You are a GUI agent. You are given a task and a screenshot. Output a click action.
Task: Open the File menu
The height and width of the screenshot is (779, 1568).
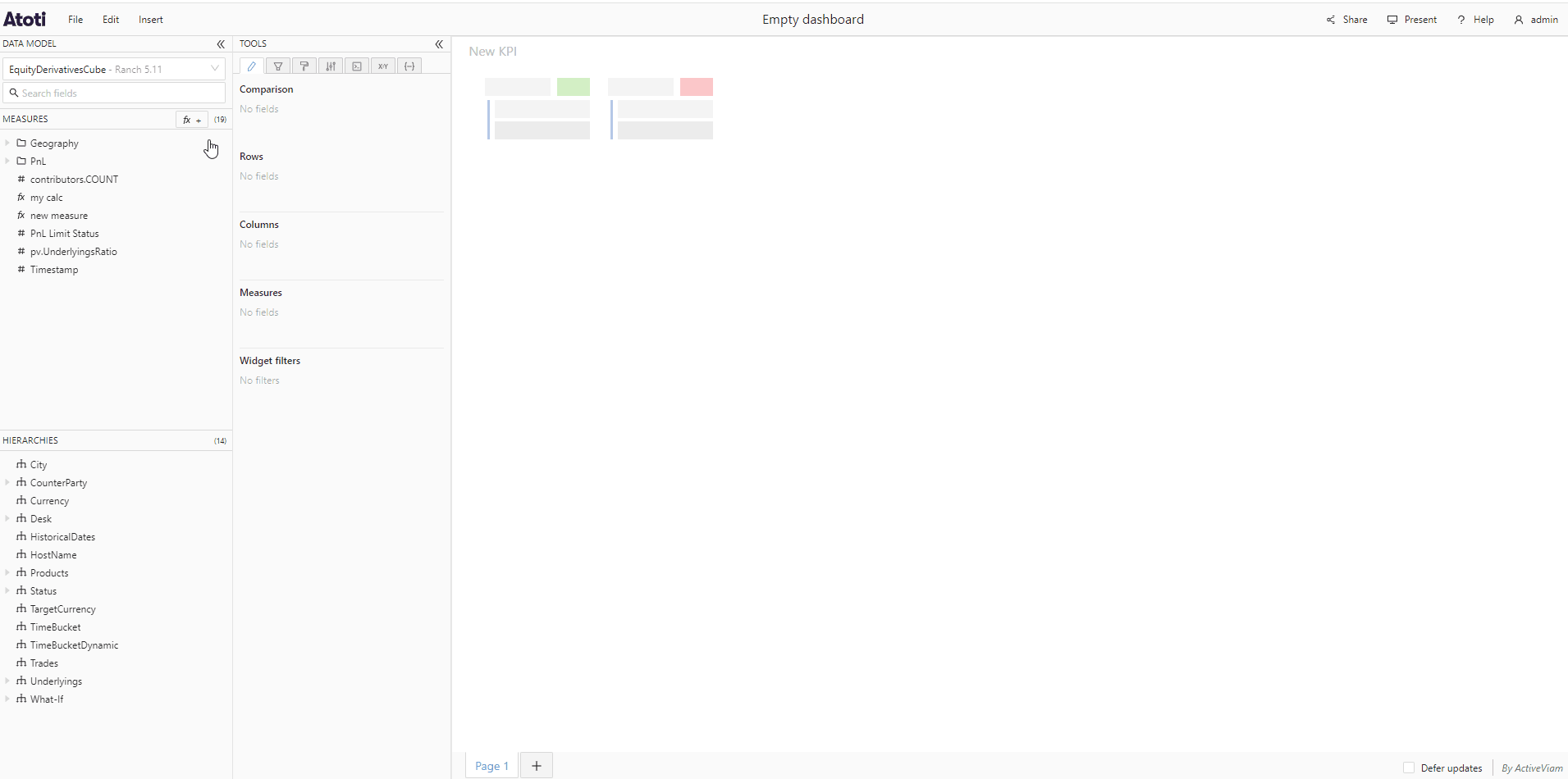coord(75,20)
